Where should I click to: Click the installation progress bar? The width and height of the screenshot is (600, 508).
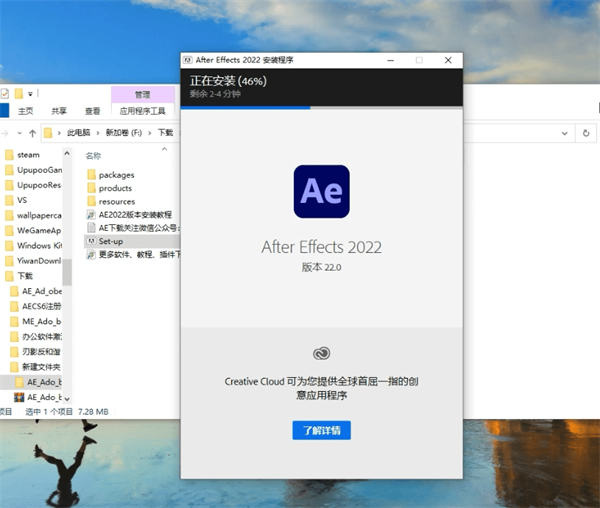click(321, 108)
